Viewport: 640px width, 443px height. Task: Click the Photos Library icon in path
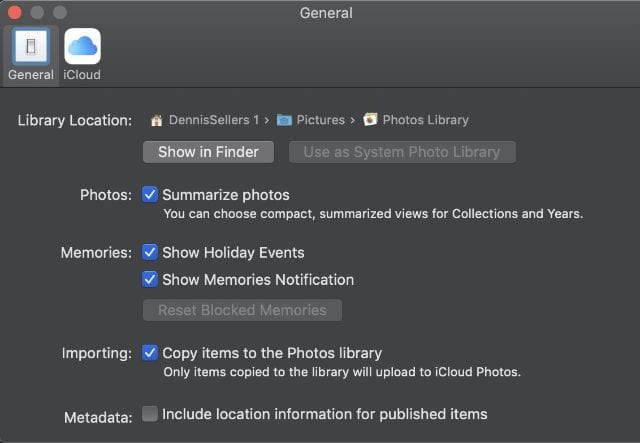[x=371, y=120]
